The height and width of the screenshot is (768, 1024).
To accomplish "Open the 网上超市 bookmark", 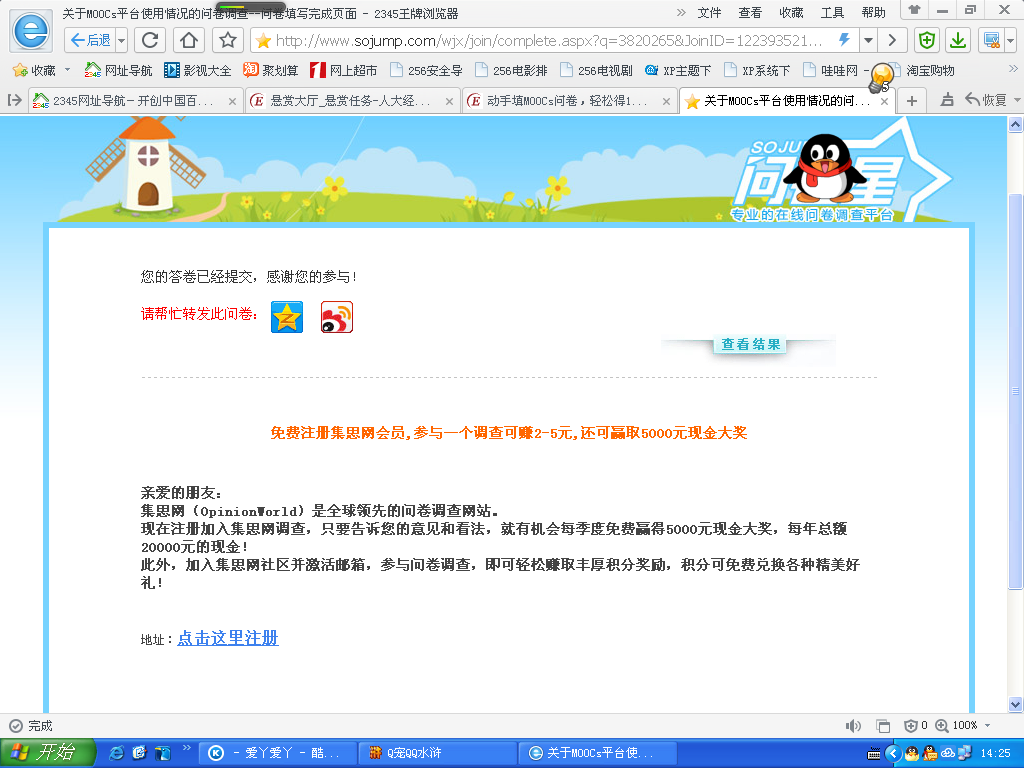I will 344,70.
